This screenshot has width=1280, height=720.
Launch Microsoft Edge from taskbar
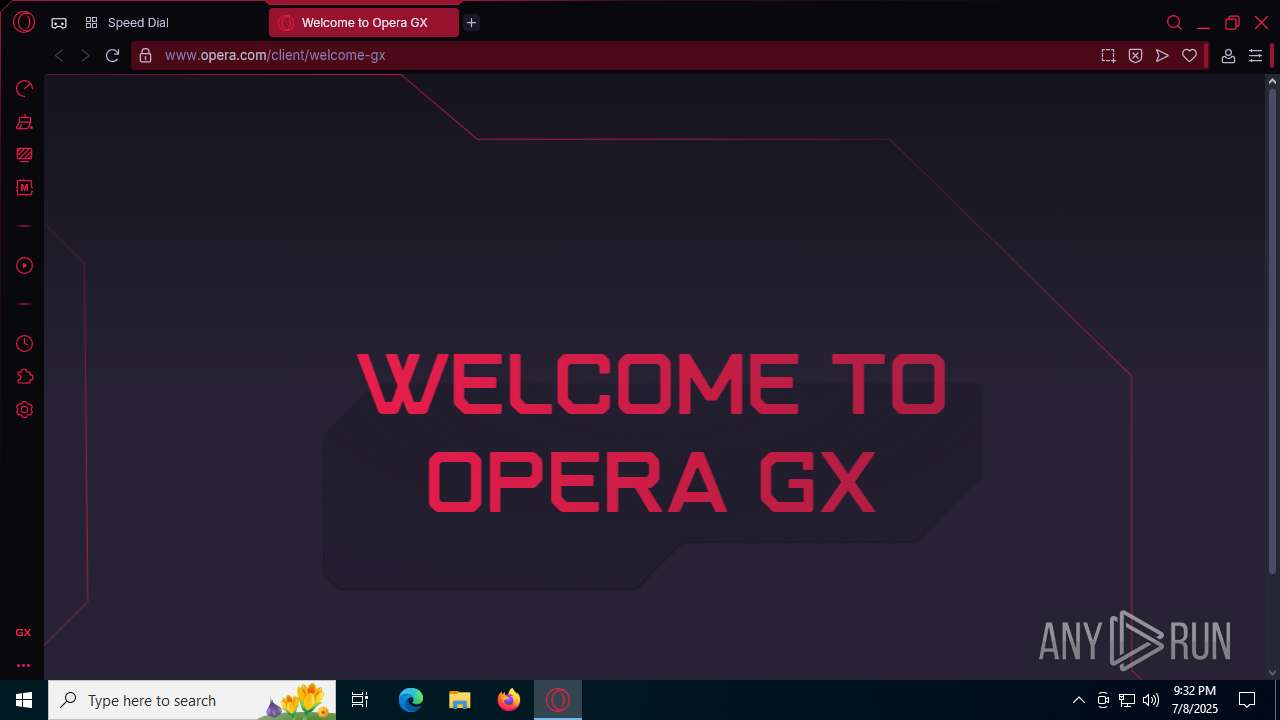pos(411,700)
